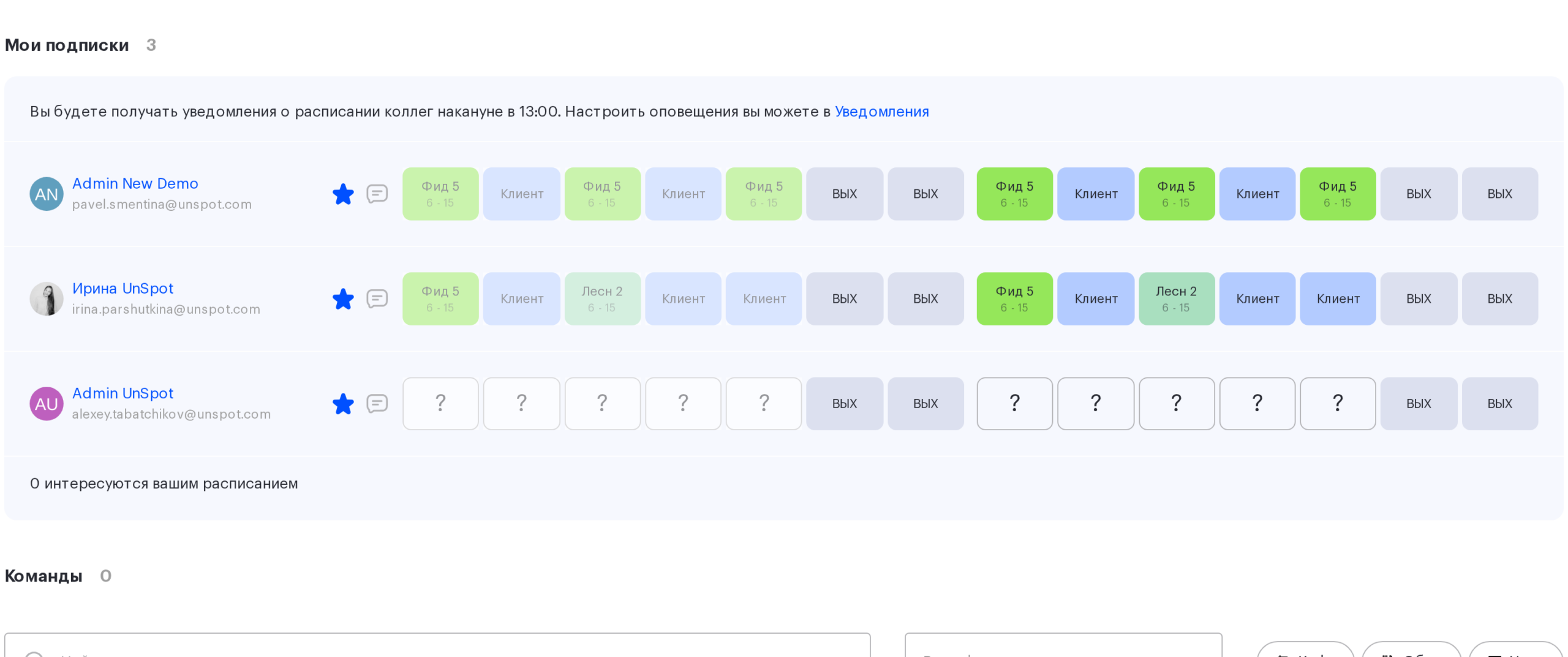Open Ирина UnSpot profile link
Image resolution: width=1568 pixels, height=657 pixels.
(x=123, y=288)
